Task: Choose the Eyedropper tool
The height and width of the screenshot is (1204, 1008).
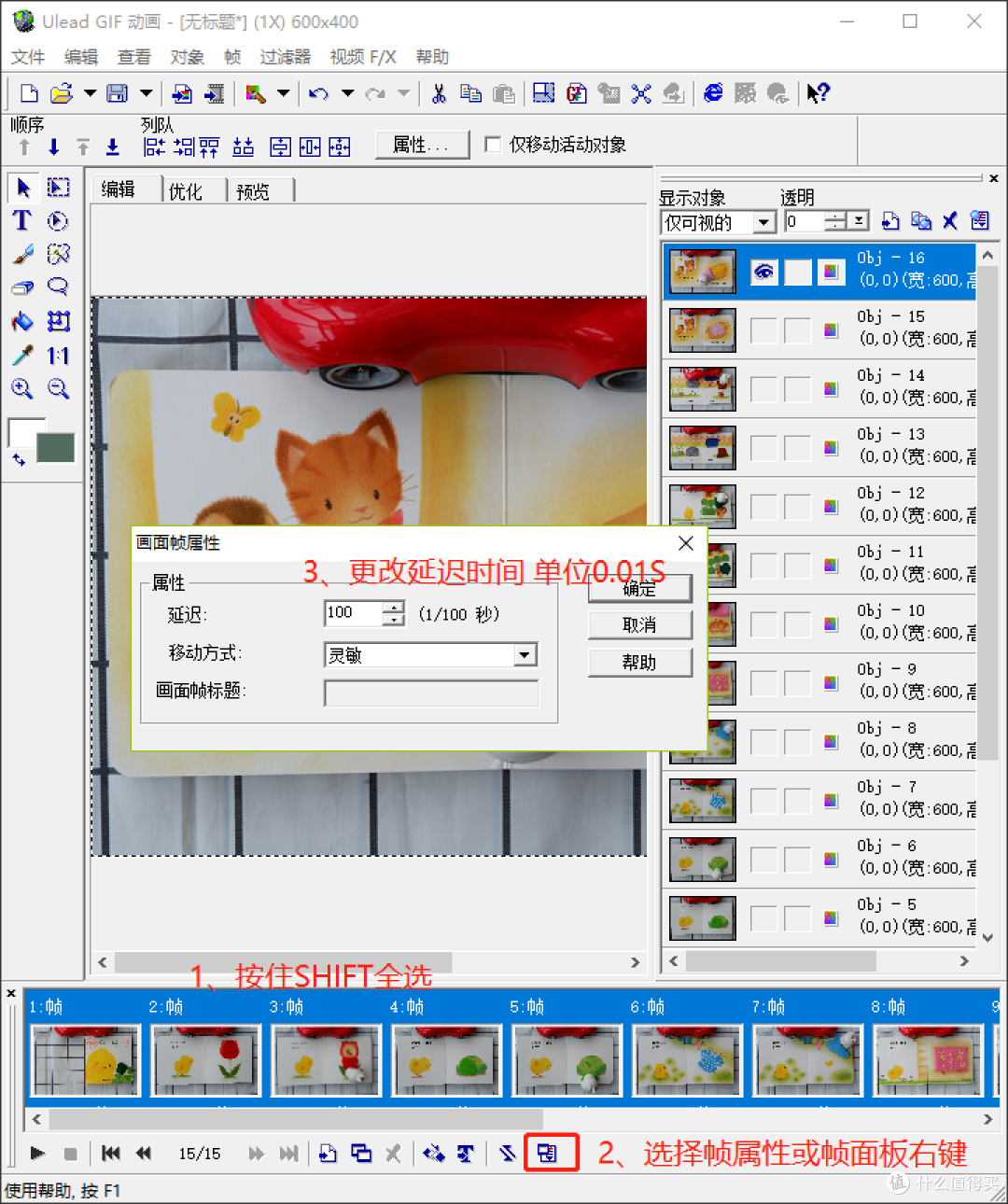Action: pos(21,355)
